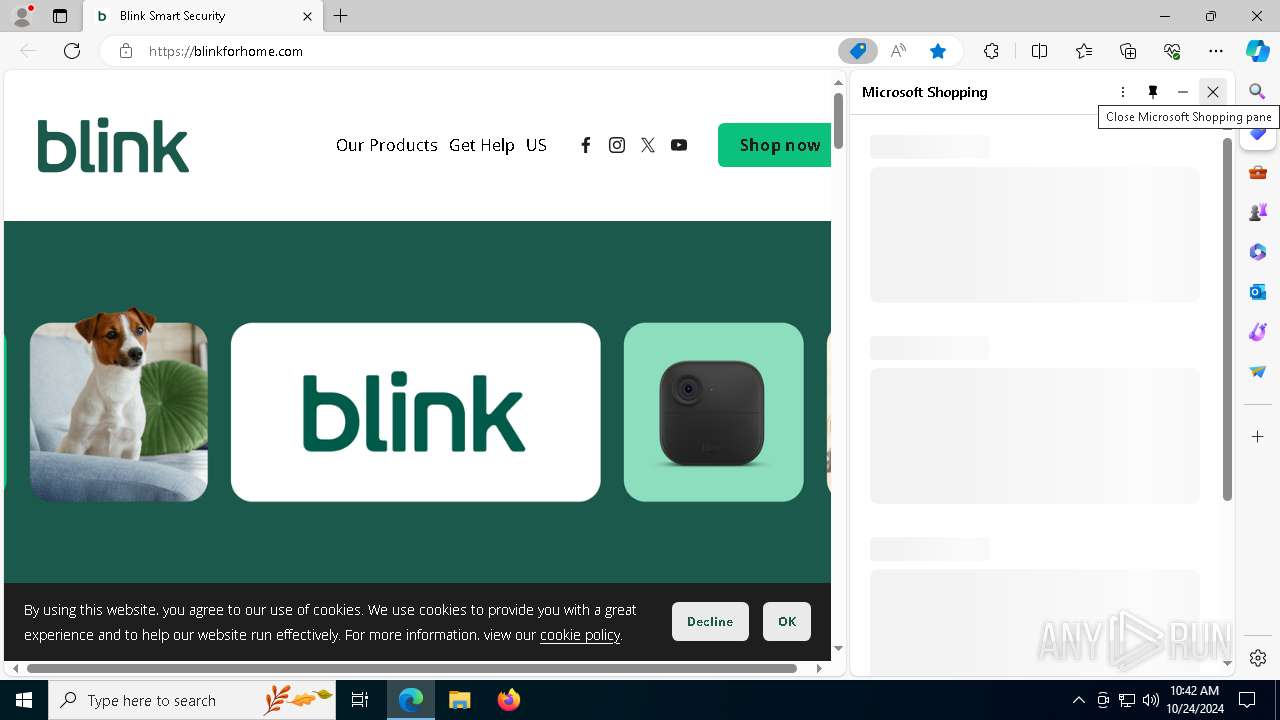Open the notification center icon

(1247, 700)
